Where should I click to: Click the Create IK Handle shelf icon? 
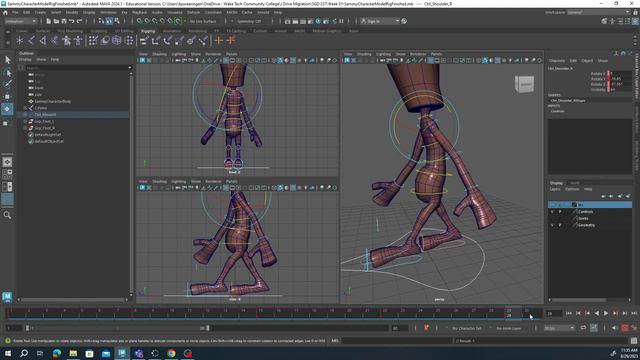(x=42, y=40)
